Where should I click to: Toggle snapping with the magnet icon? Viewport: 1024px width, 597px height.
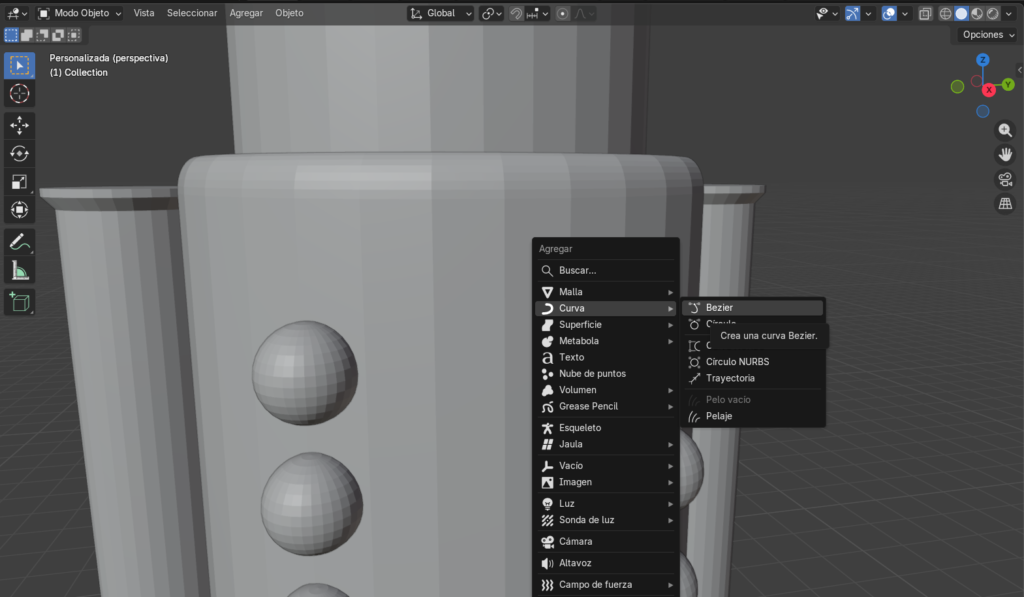(517, 14)
